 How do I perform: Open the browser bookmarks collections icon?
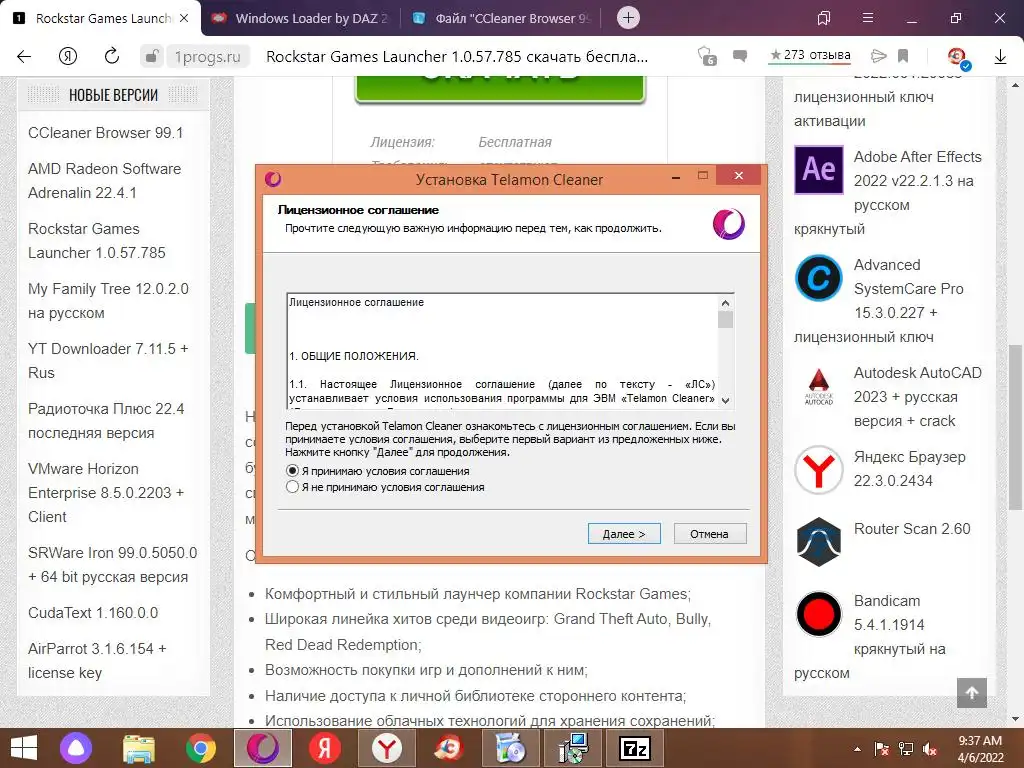[824, 18]
